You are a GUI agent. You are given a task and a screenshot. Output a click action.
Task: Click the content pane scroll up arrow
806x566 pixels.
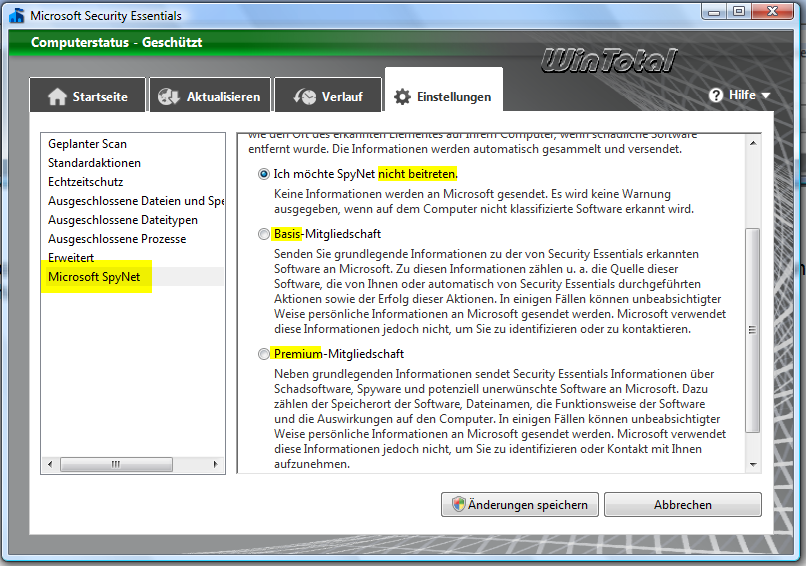click(753, 143)
